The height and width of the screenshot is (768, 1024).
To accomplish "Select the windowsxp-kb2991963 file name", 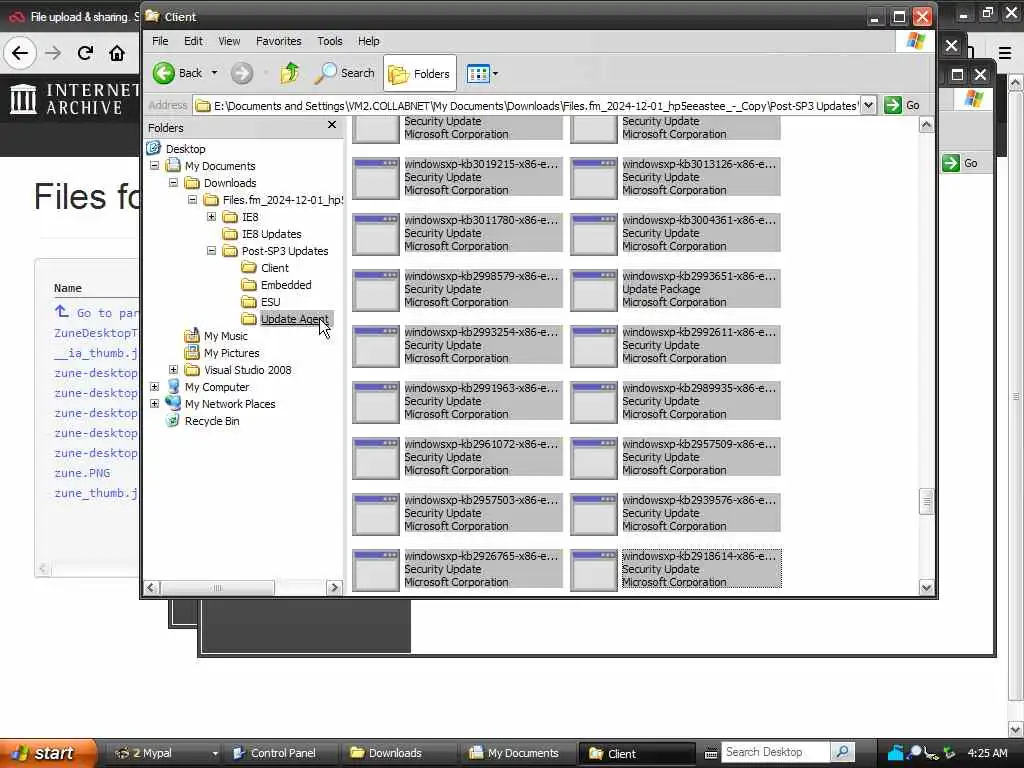I will (481, 388).
